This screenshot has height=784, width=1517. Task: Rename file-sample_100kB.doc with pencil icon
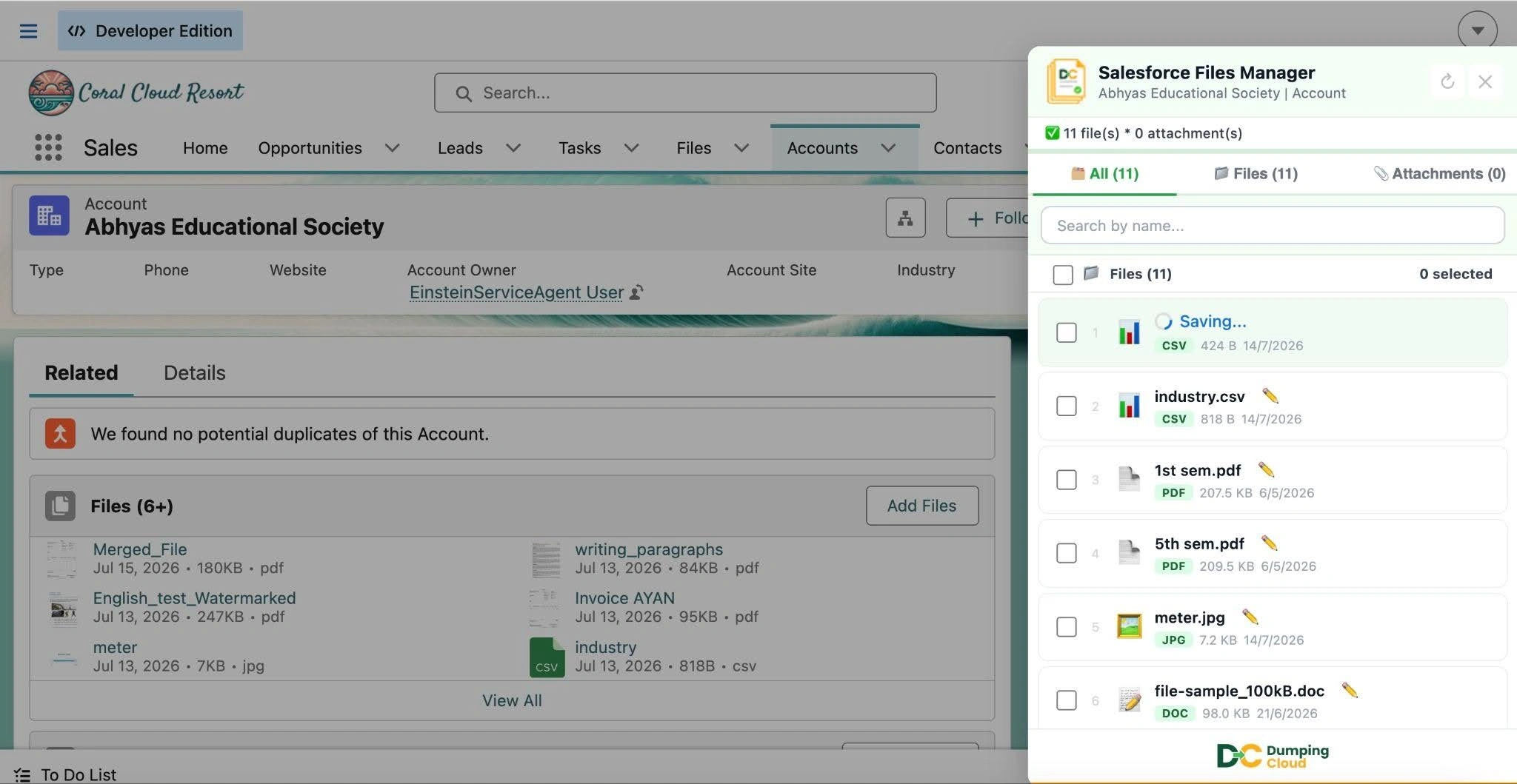[1350, 690]
